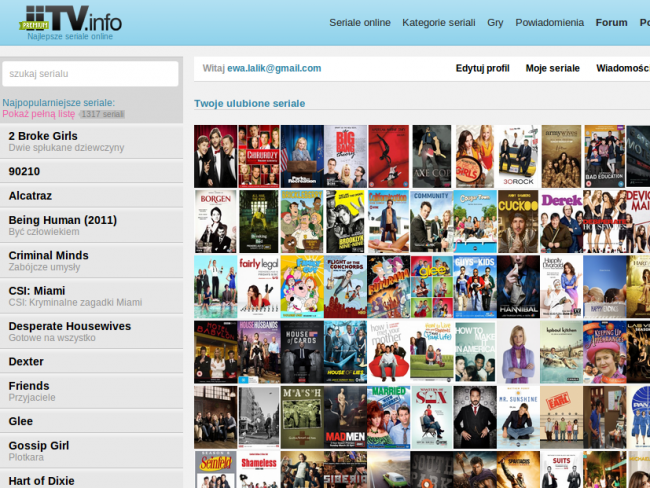Viewport: 650px width, 488px height.
Task: Open Flight of the Conchords poster
Action: [345, 287]
